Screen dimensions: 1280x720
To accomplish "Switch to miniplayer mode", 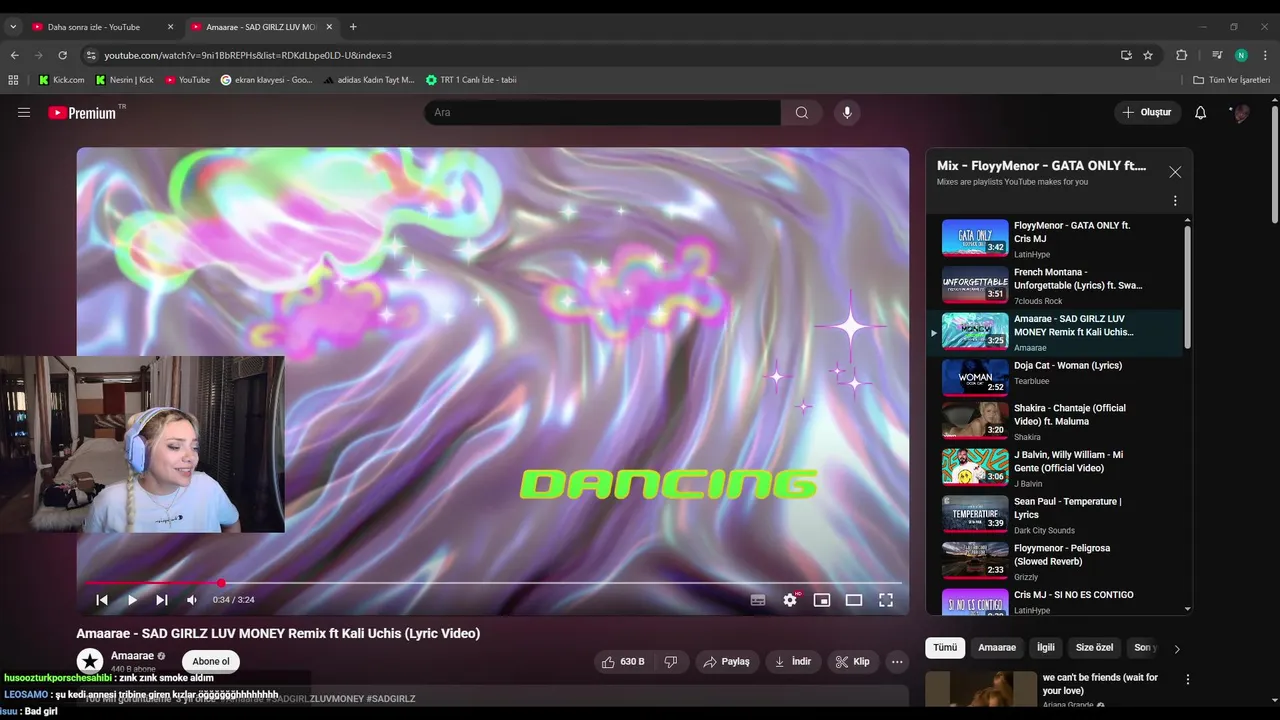I will 822,600.
